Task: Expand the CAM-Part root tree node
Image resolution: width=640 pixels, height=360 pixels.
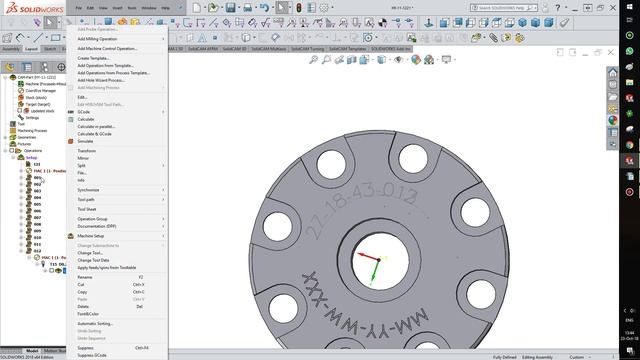Action: [x=5, y=77]
